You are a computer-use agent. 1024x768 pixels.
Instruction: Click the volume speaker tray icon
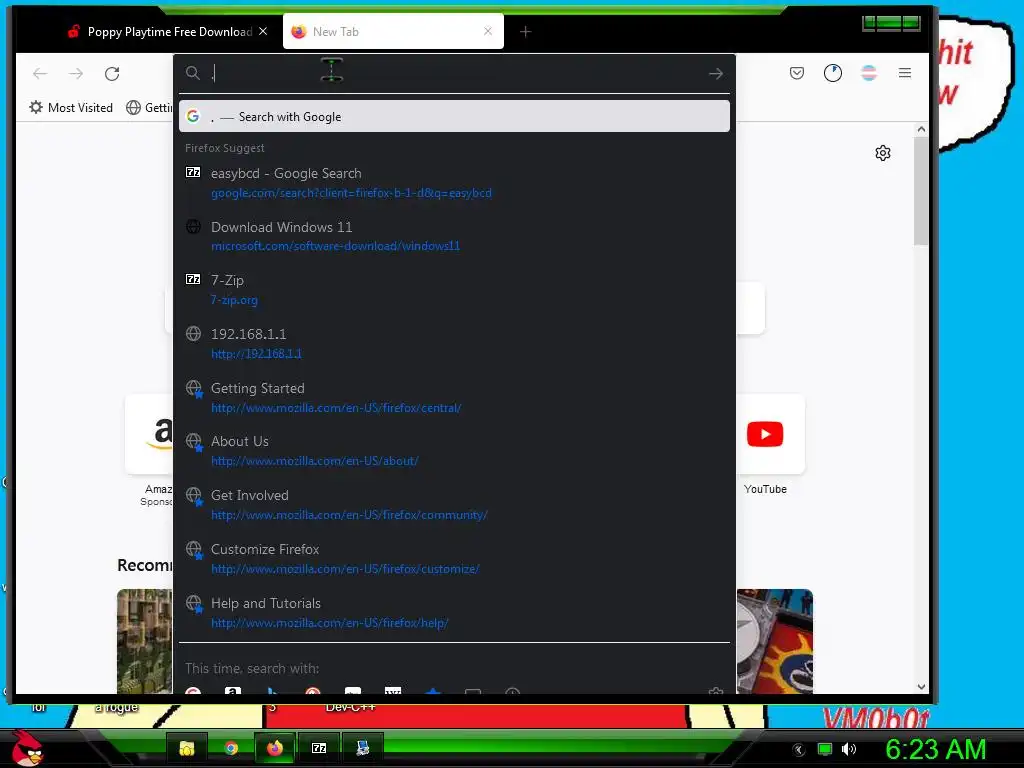point(849,749)
